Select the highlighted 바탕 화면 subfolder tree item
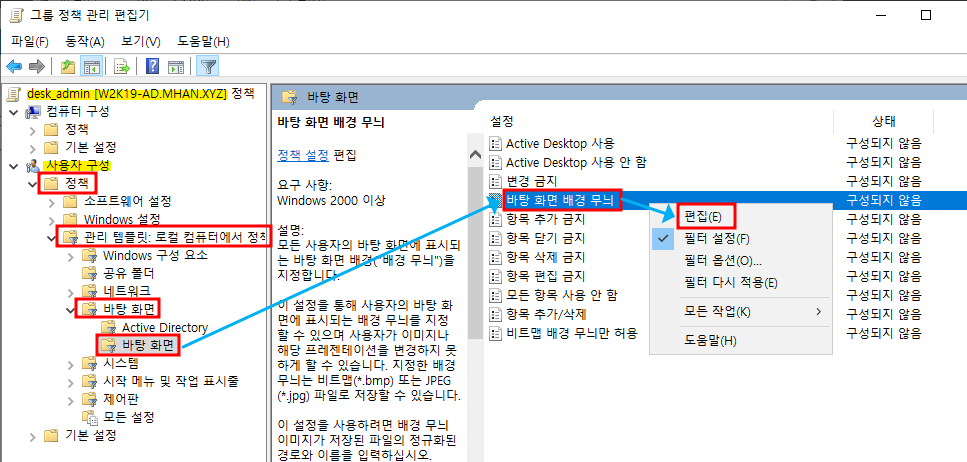Screen dimensions: 967x462 pyautogui.click(x=148, y=345)
